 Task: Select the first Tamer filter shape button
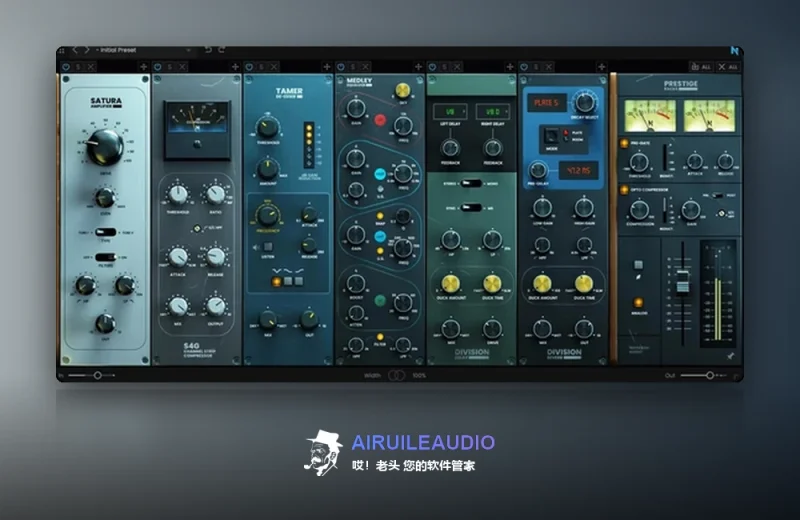click(277, 281)
